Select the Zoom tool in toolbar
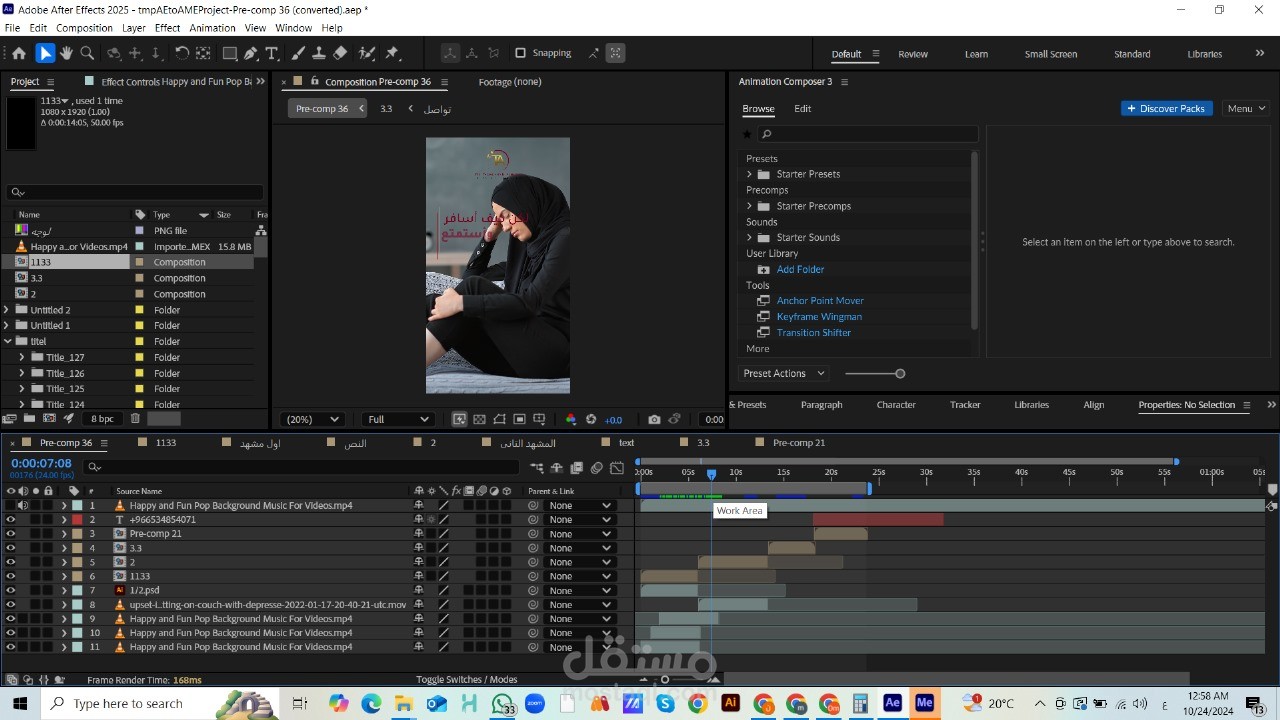Viewport: 1280px width, 720px height. click(87, 53)
